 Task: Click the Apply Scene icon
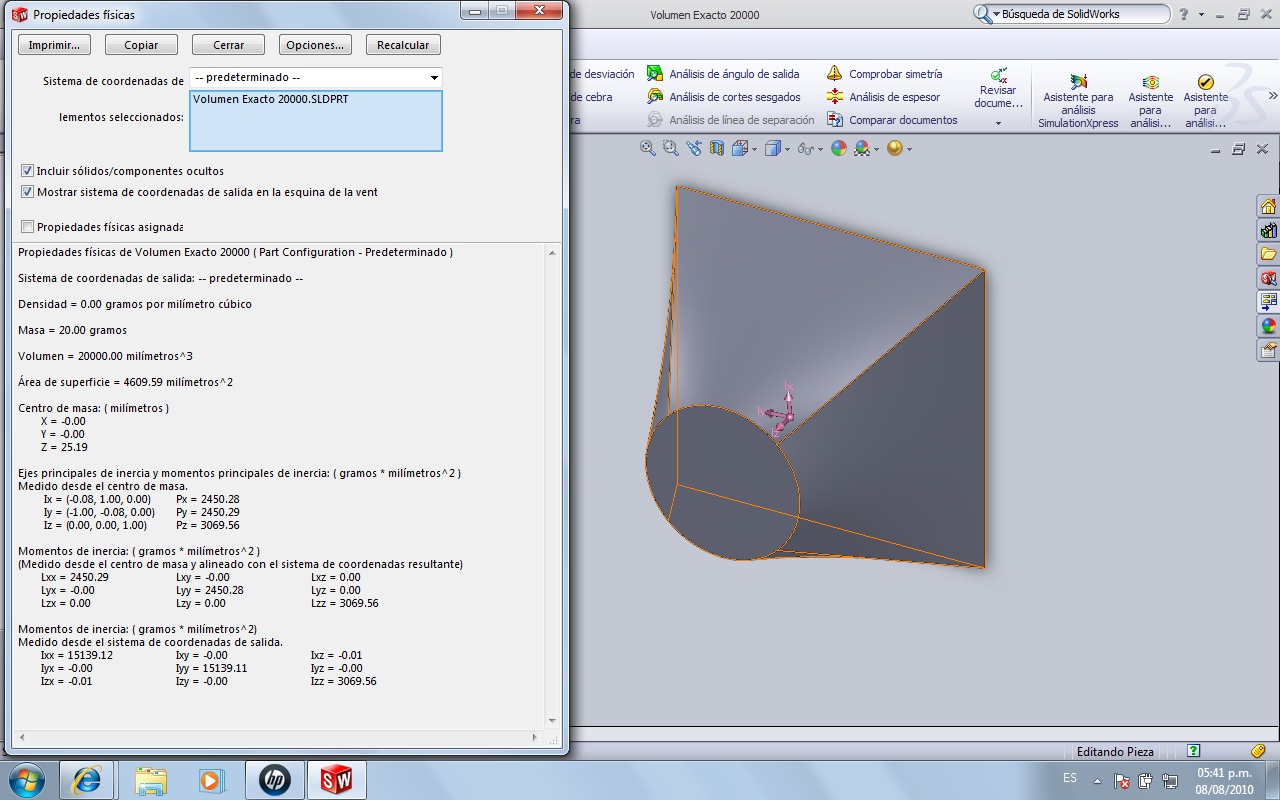click(861, 148)
